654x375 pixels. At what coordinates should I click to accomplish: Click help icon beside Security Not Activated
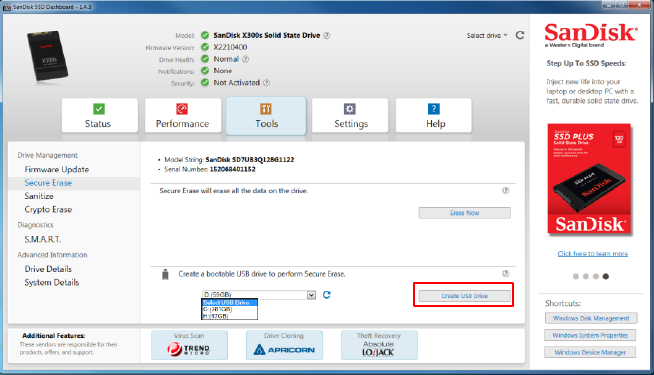(x=267, y=83)
